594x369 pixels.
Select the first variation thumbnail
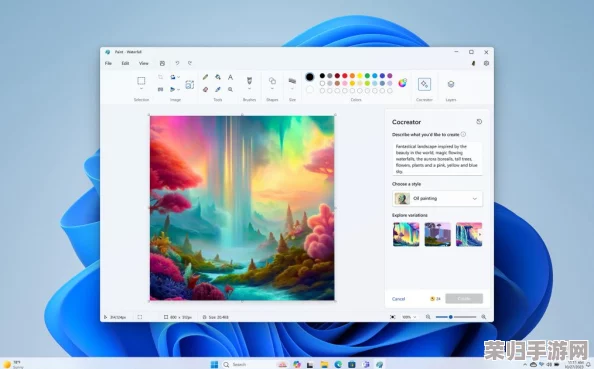(x=406, y=235)
